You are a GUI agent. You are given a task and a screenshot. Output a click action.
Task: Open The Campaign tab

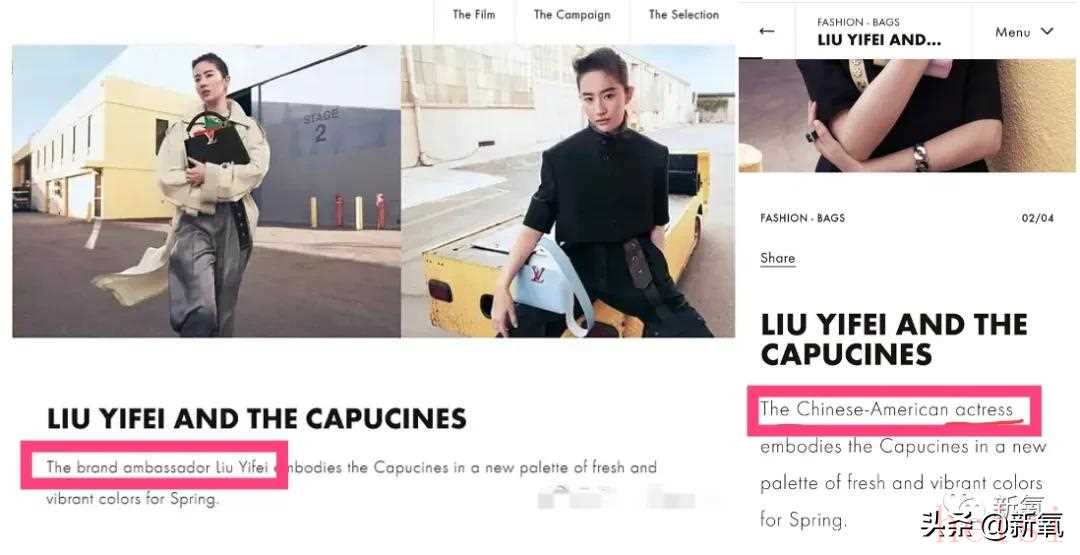click(x=572, y=14)
